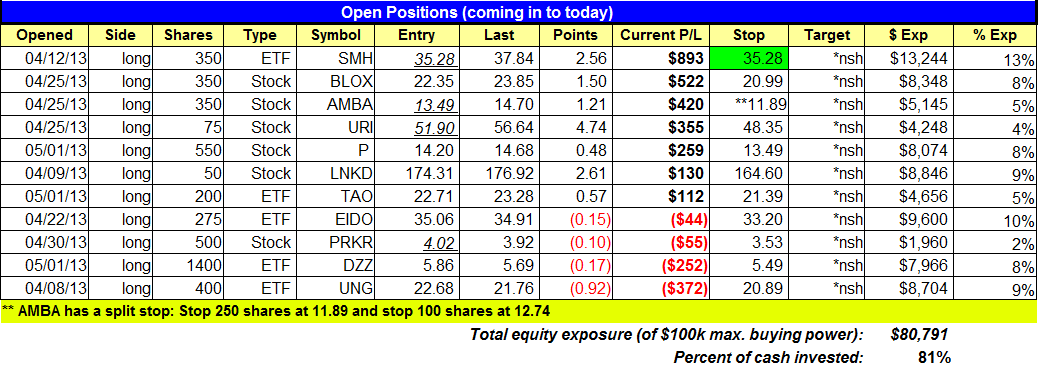Viewport: 1043px width, 383px height.
Task: Click the total equity exposure value $80,791
Action: tap(919, 335)
